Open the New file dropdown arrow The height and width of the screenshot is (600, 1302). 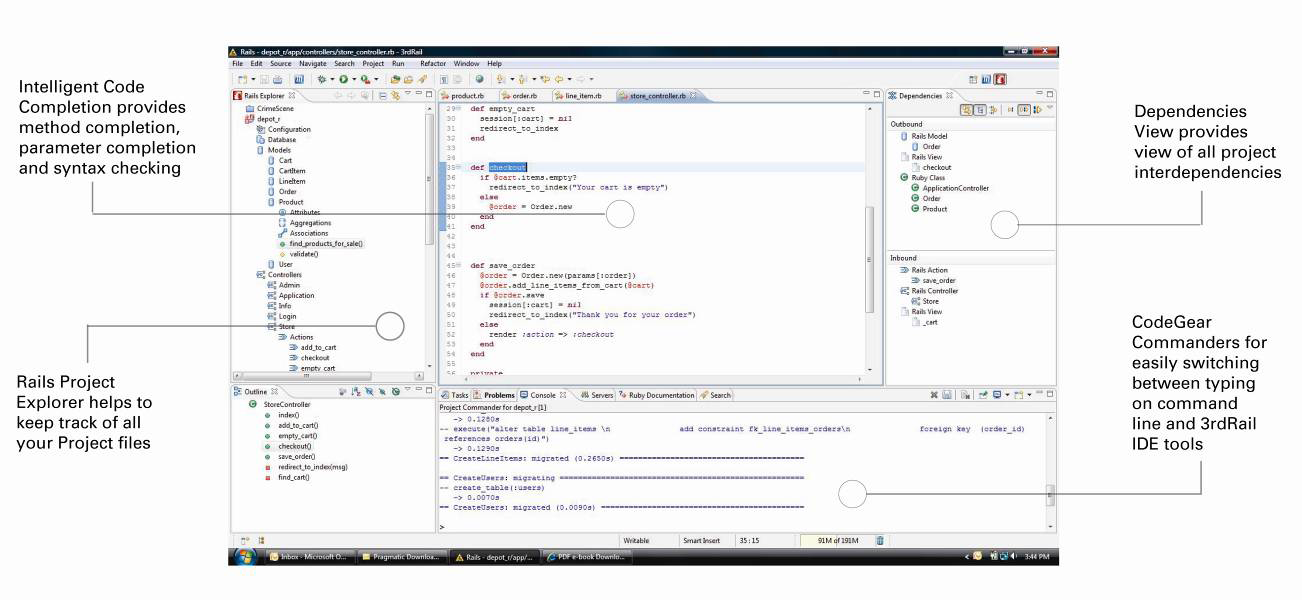[253, 79]
